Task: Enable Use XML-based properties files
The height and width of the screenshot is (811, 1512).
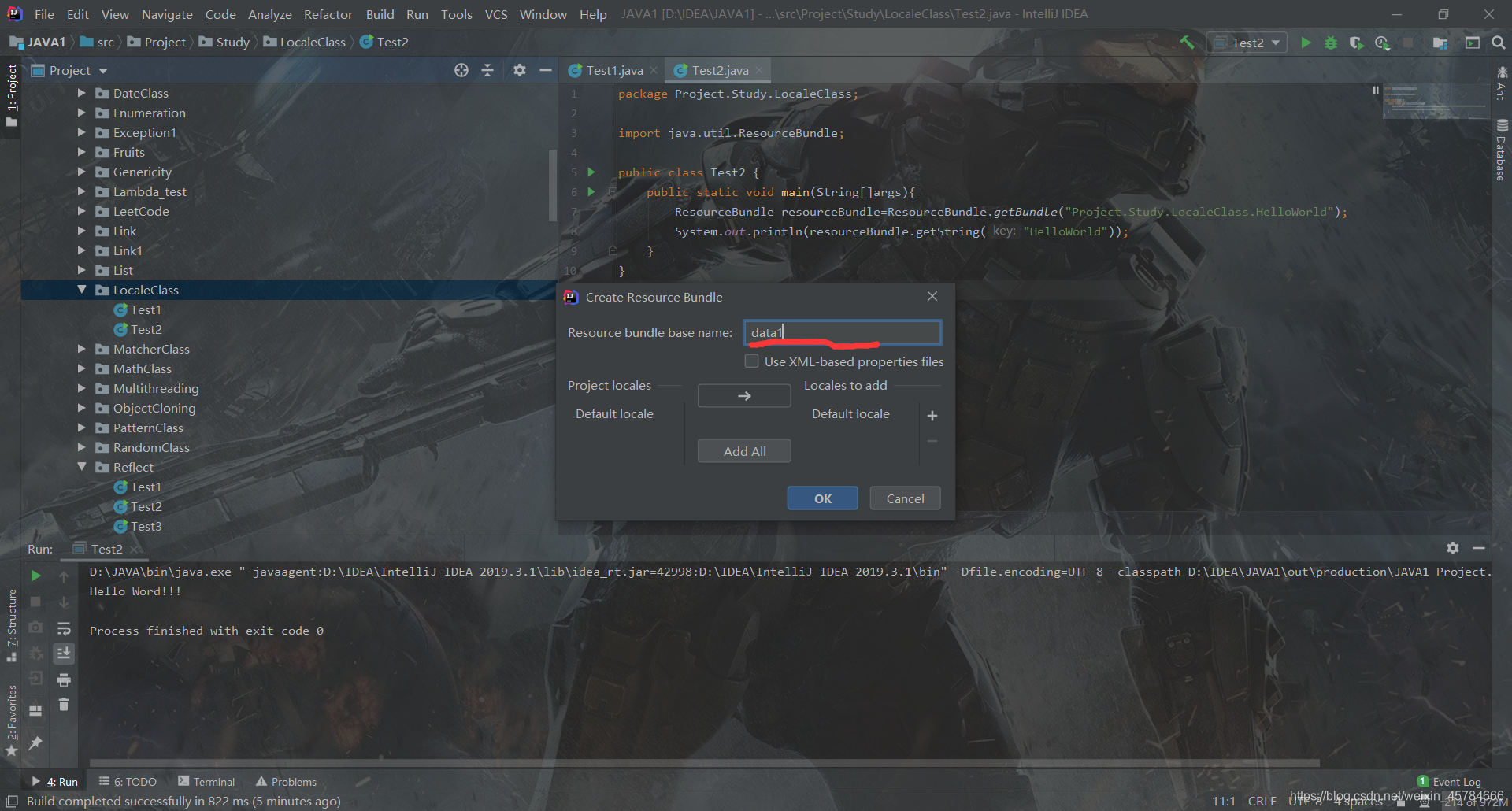Action: [x=752, y=361]
